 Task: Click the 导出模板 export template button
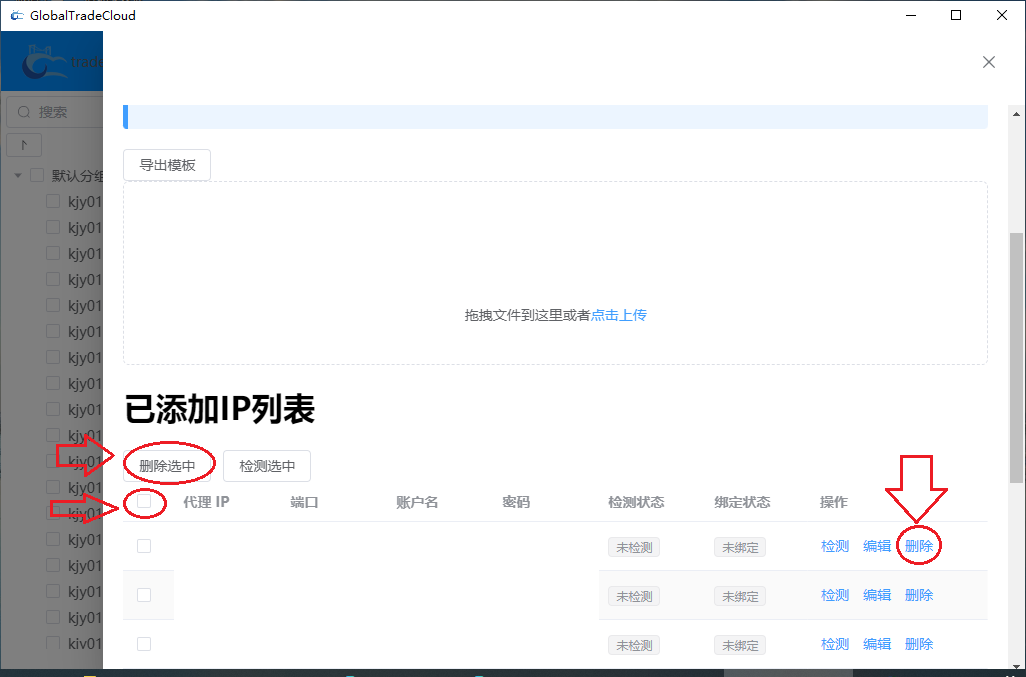(x=166, y=164)
